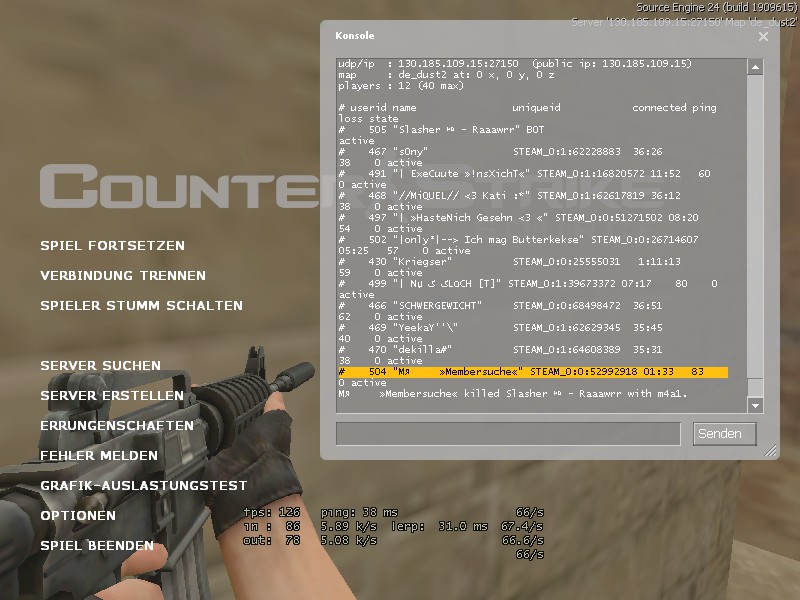Viewport: 800px width, 600px height.
Task: Click the "map : de_dust2" line
Action: (446, 74)
